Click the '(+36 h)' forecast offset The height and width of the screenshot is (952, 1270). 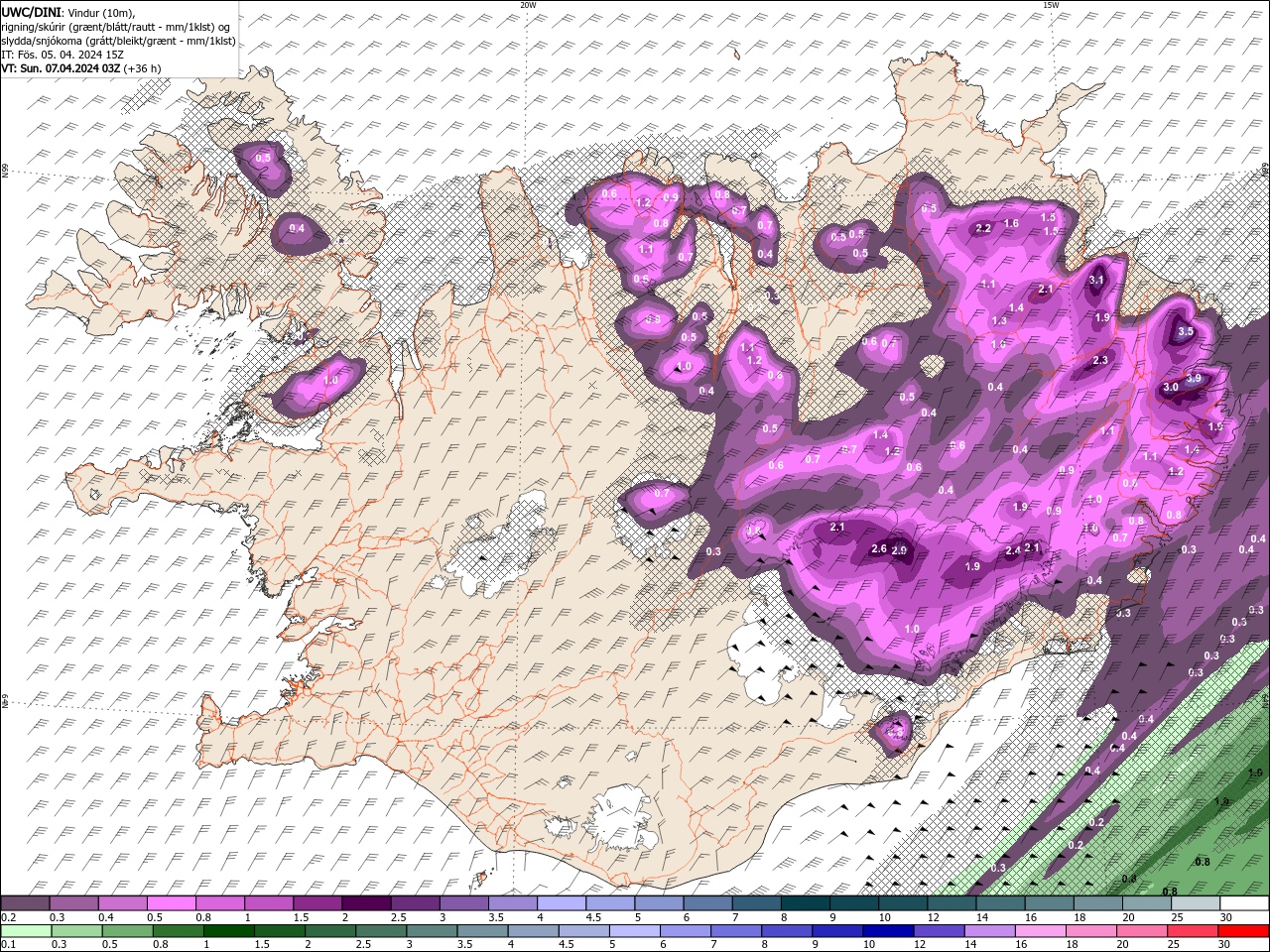(x=143, y=68)
